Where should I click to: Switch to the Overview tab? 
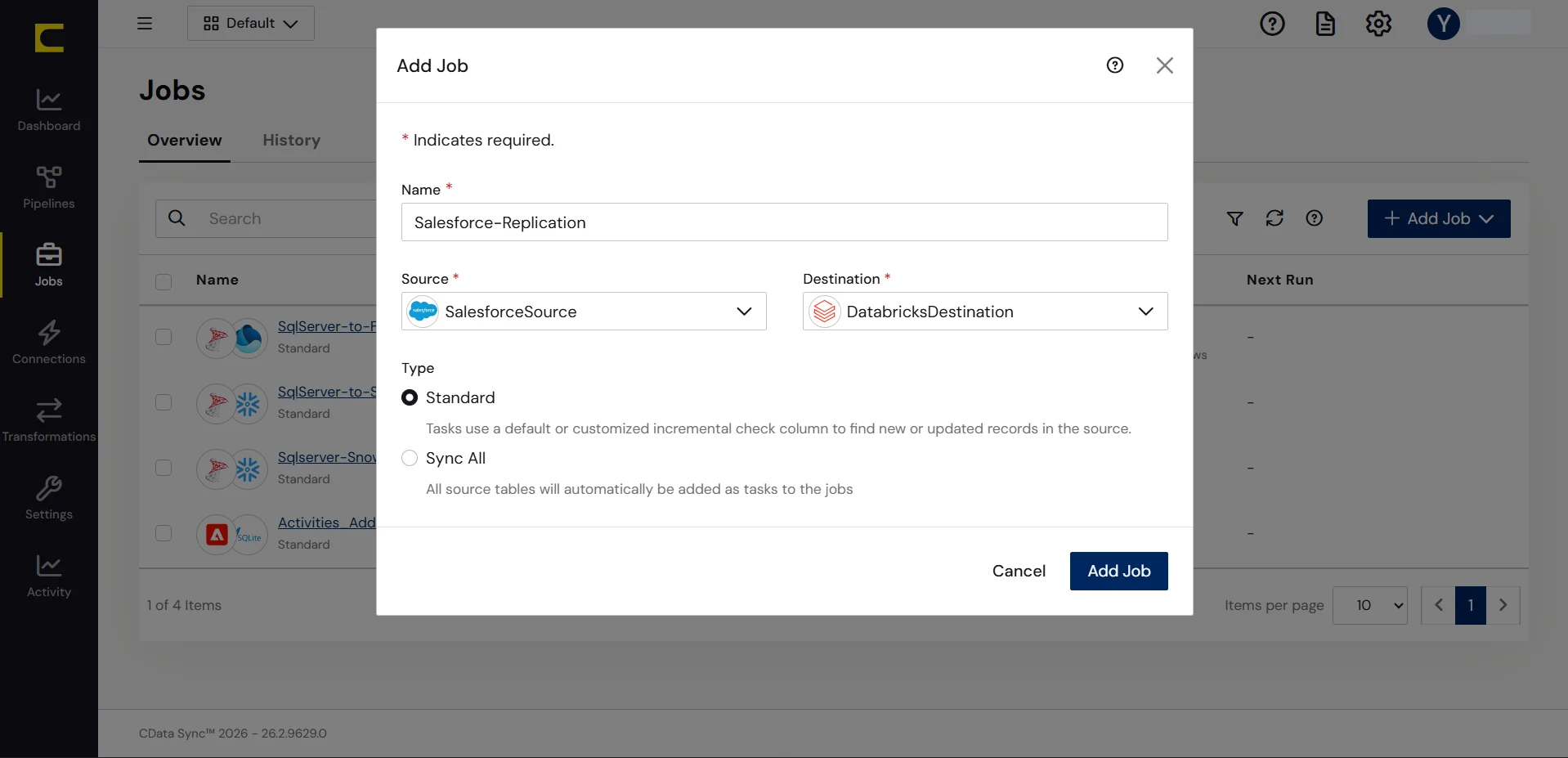[x=185, y=140]
